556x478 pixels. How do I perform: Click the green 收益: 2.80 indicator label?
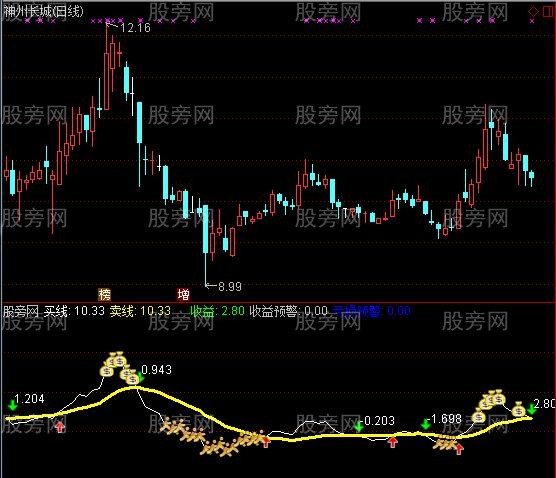point(217,311)
